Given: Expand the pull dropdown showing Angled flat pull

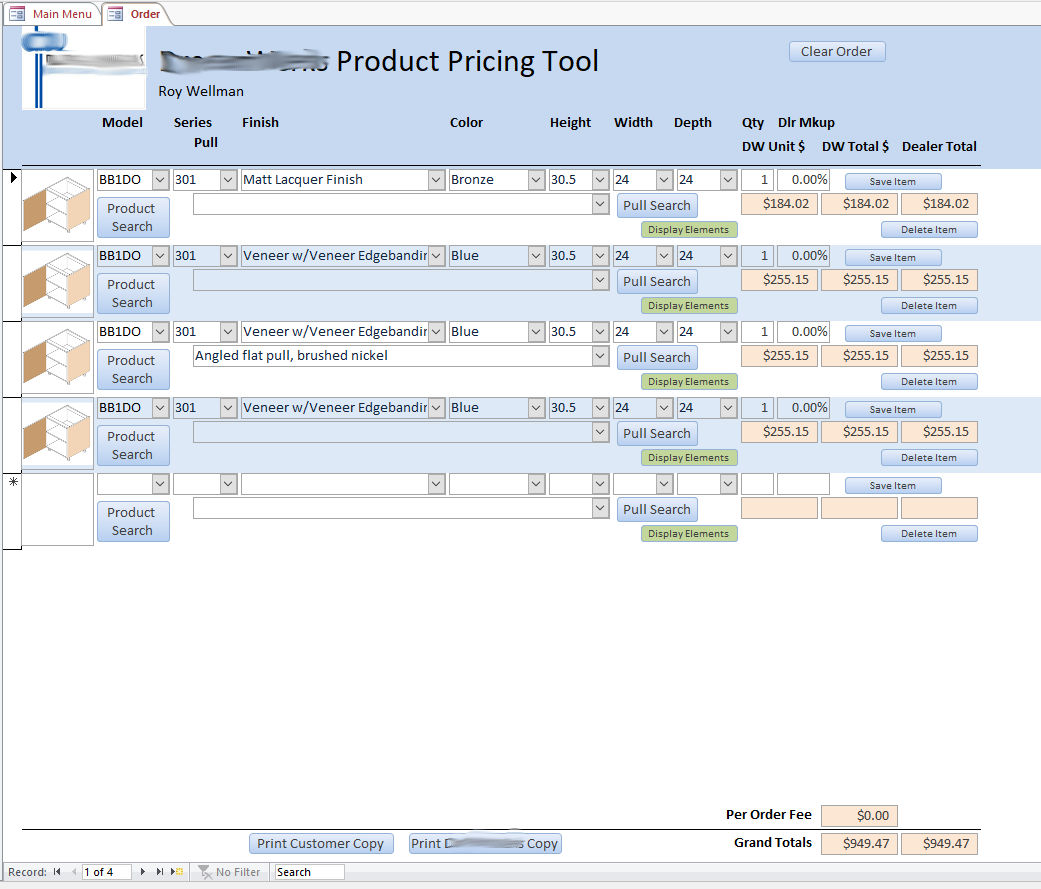Looking at the screenshot, I should 600,356.
